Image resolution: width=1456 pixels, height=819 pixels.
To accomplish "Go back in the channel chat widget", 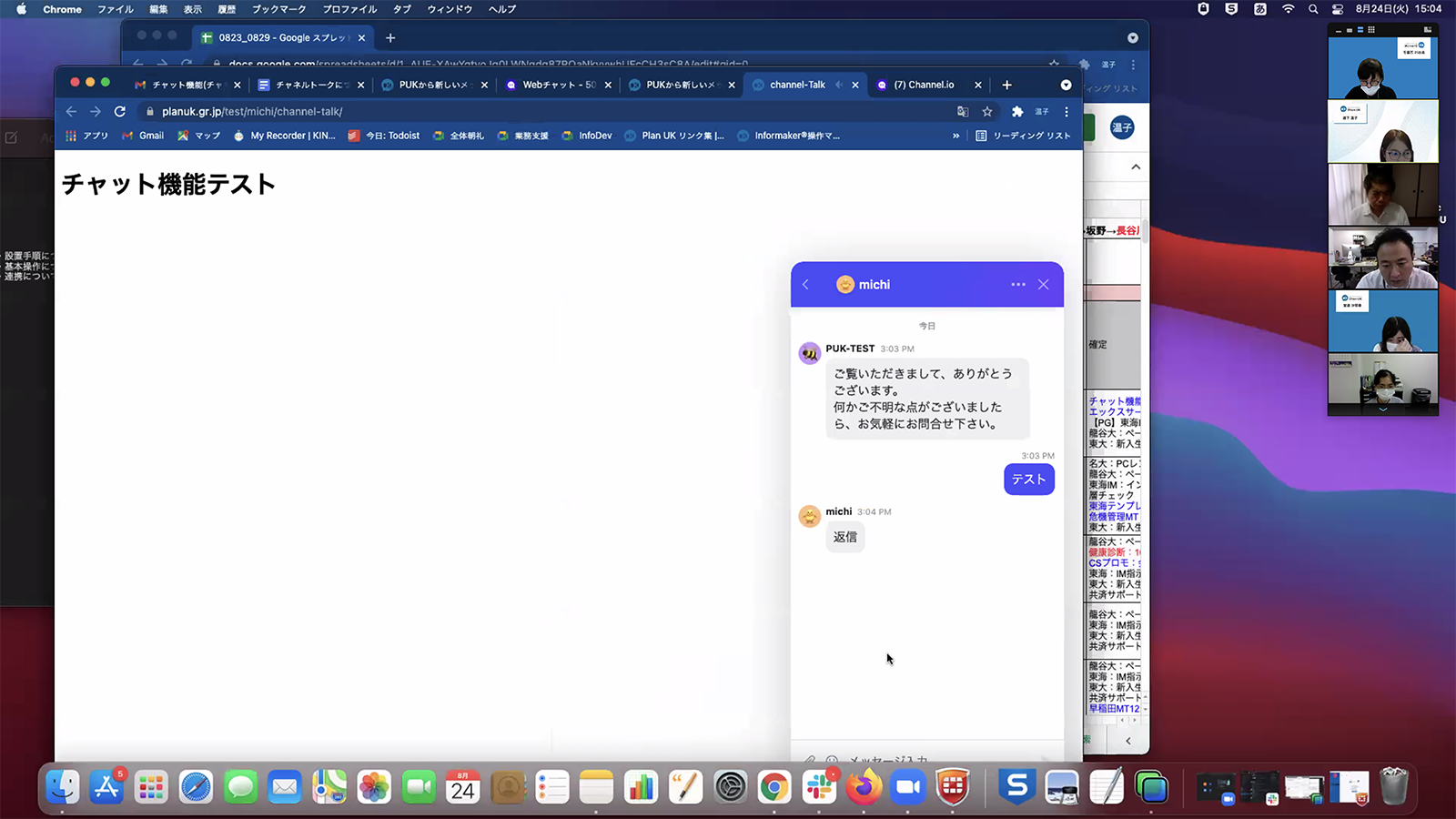I will (805, 285).
